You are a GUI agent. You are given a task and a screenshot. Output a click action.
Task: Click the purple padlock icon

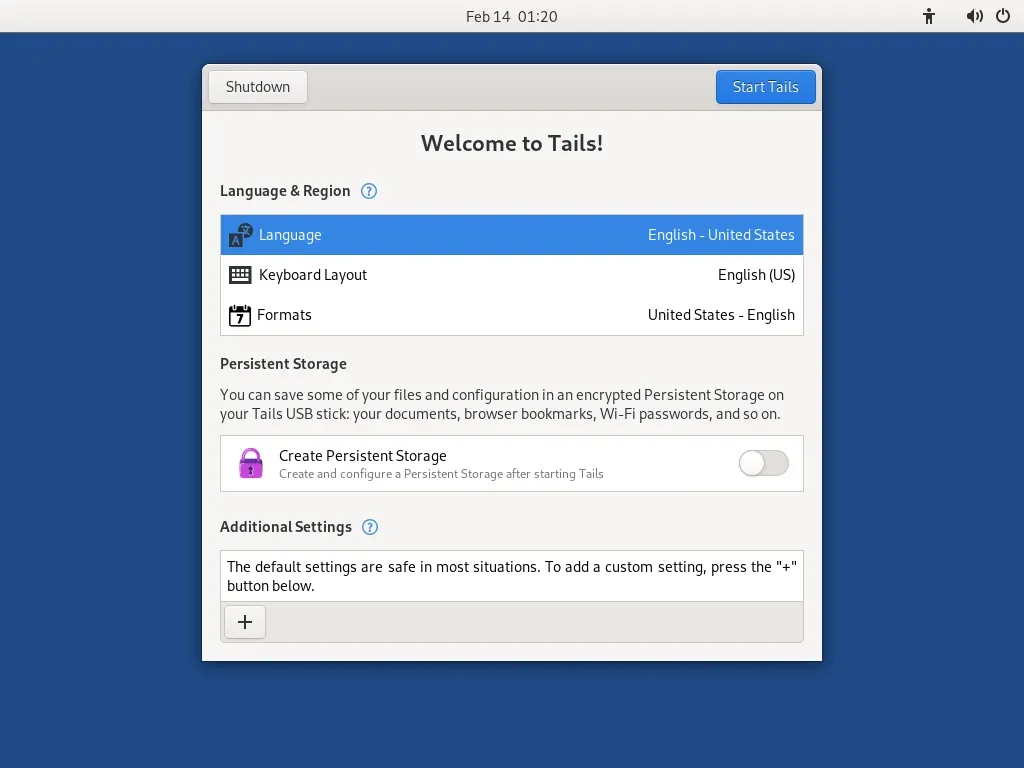[x=250, y=463]
